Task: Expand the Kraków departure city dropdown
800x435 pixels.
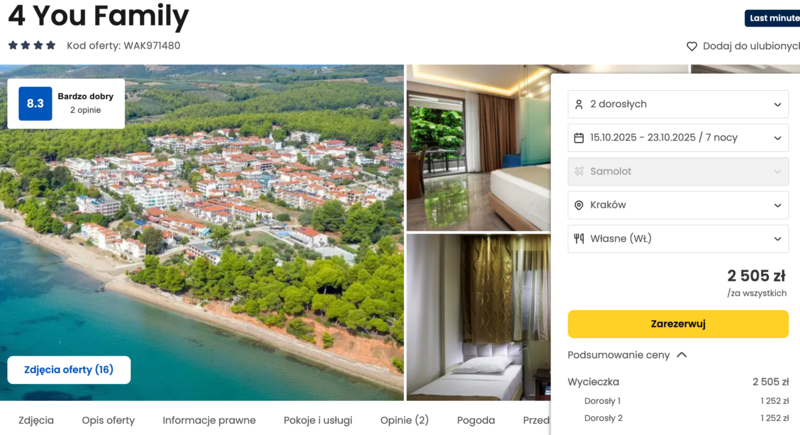Action: 678,205
